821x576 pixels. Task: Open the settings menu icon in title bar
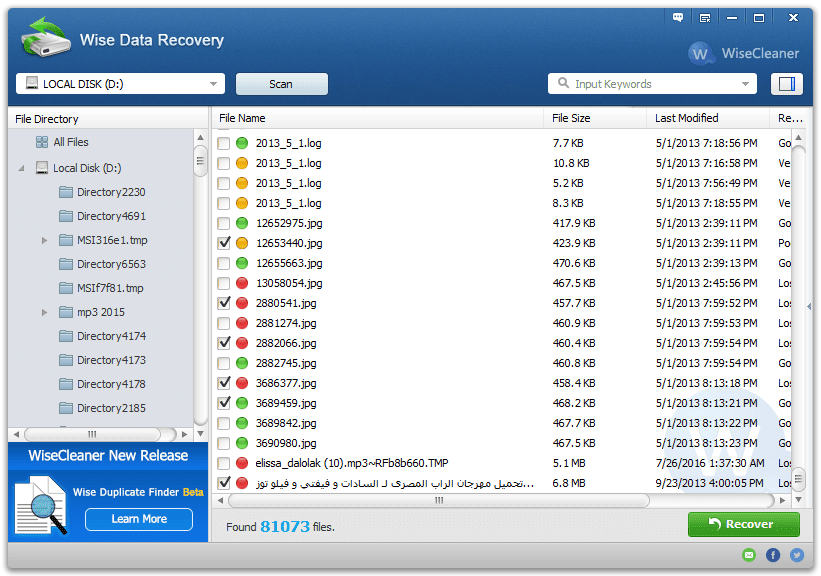tap(705, 18)
